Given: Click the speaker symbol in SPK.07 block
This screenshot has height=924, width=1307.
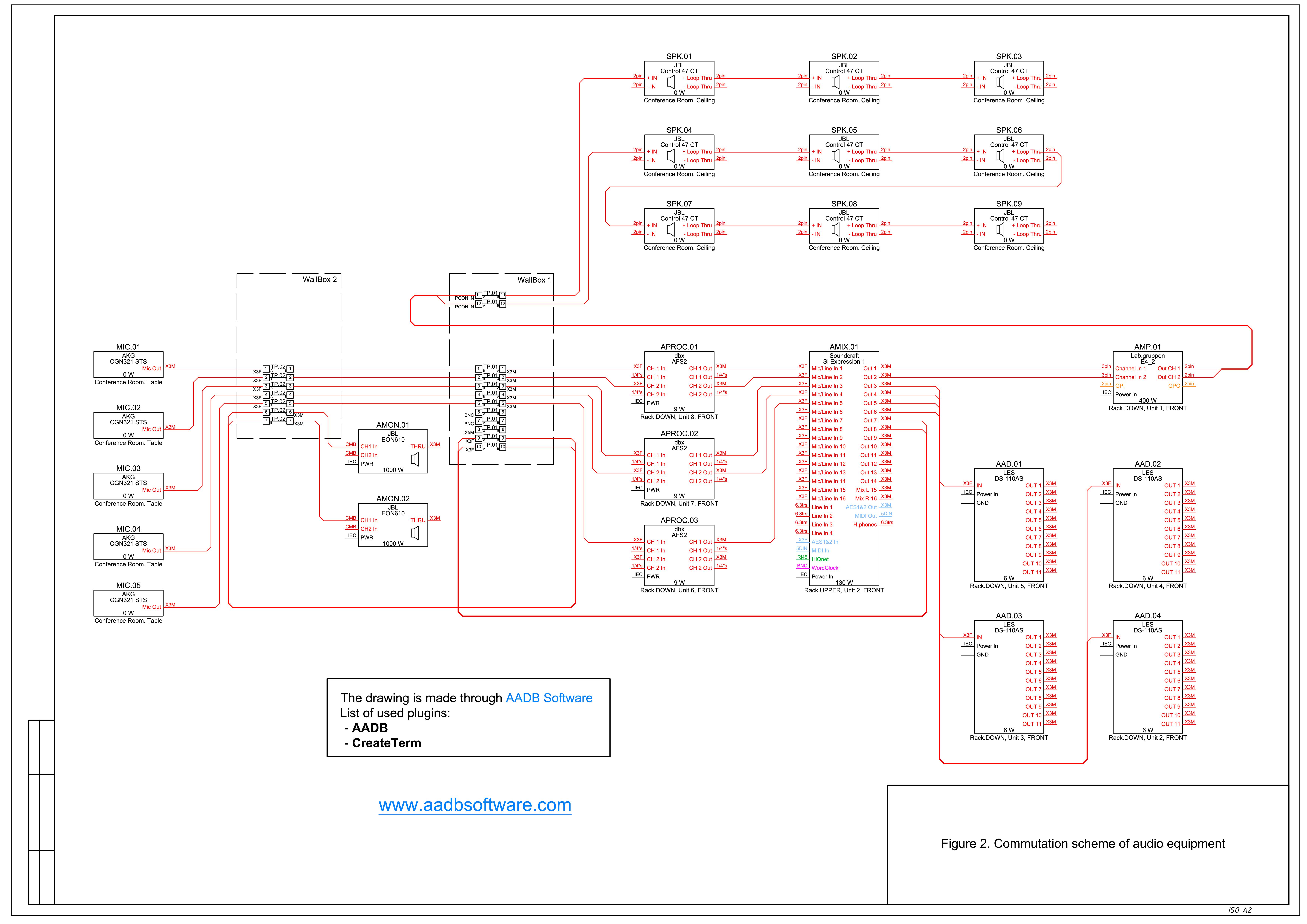Looking at the screenshot, I should pyautogui.click(x=671, y=229).
